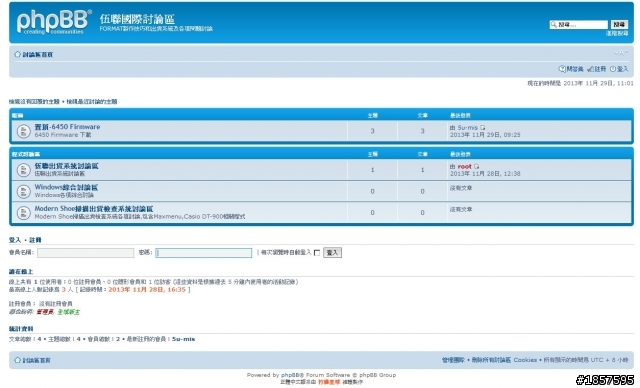Click forum status icon for Windows綜合討論區
The height and width of the screenshot is (388, 640).
point(24,191)
